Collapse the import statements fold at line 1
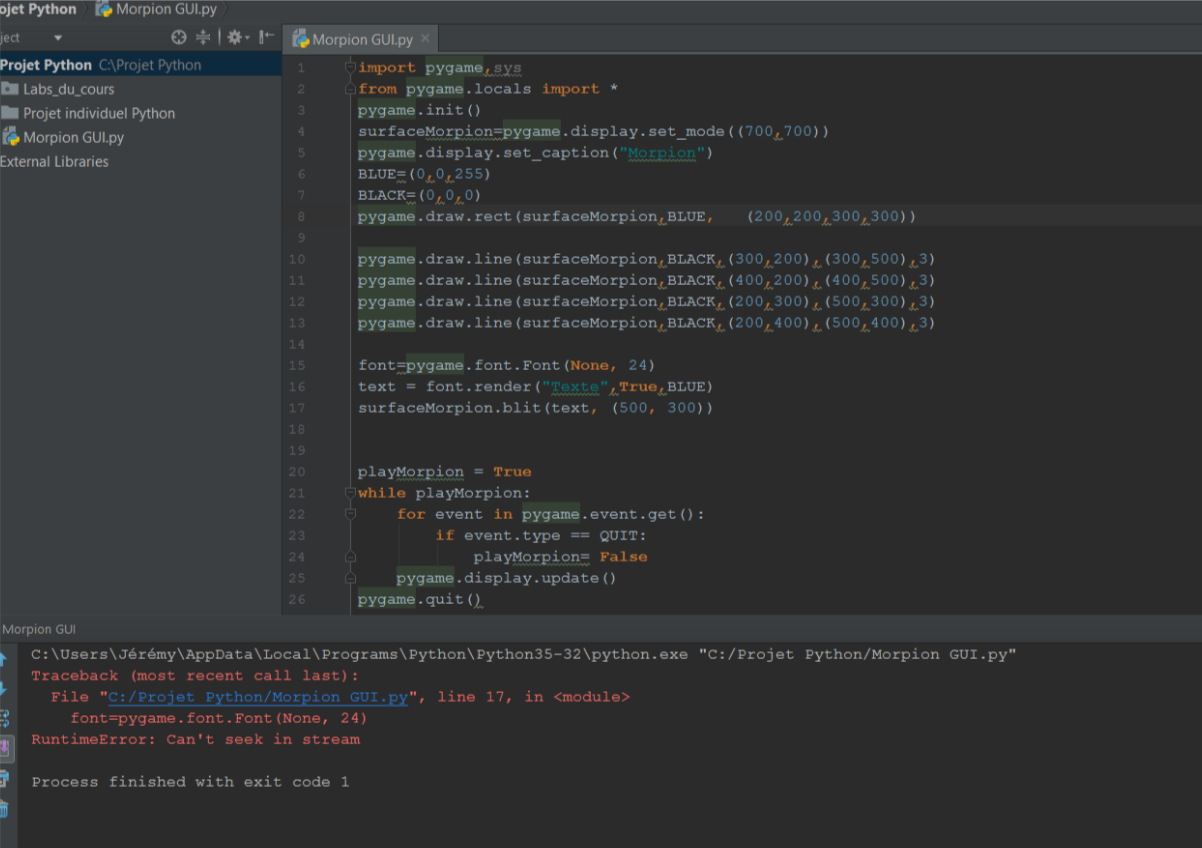Viewport: 1202px width, 848px height. pyautogui.click(x=349, y=67)
